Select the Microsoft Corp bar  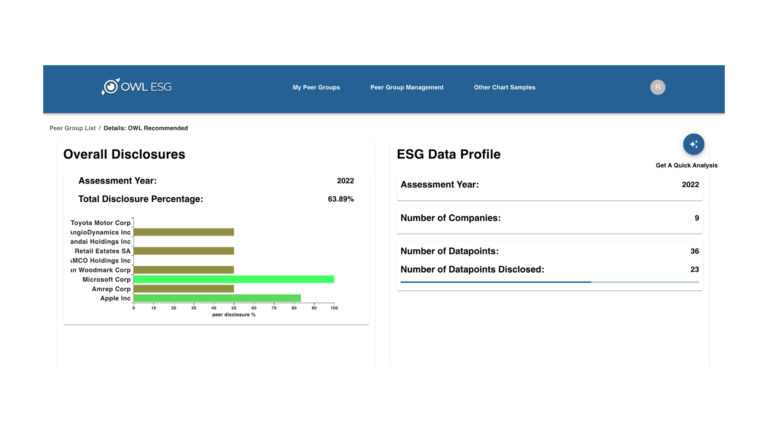[x=233, y=279]
